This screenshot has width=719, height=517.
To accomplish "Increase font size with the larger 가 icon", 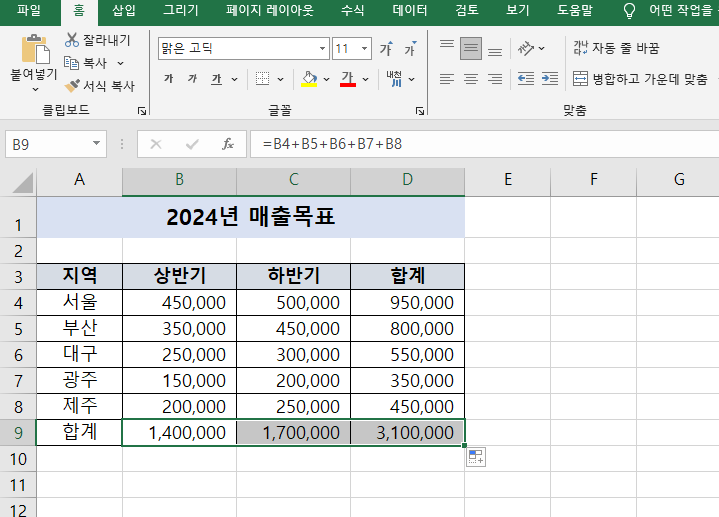I will [x=386, y=48].
